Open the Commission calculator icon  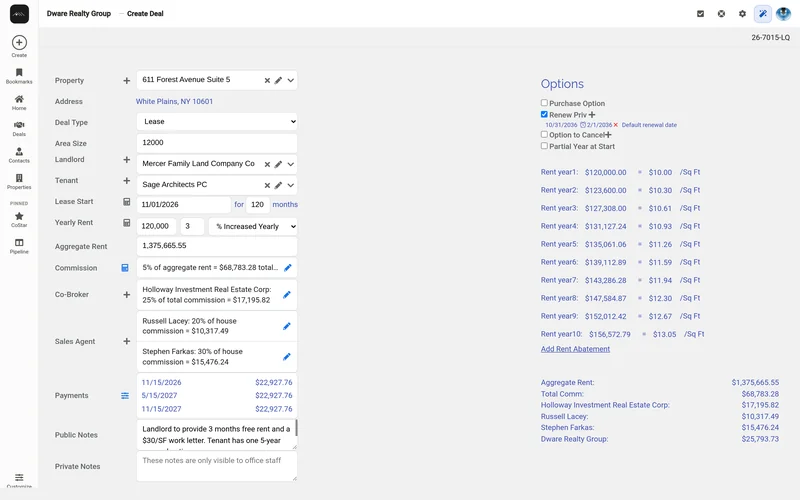125,268
